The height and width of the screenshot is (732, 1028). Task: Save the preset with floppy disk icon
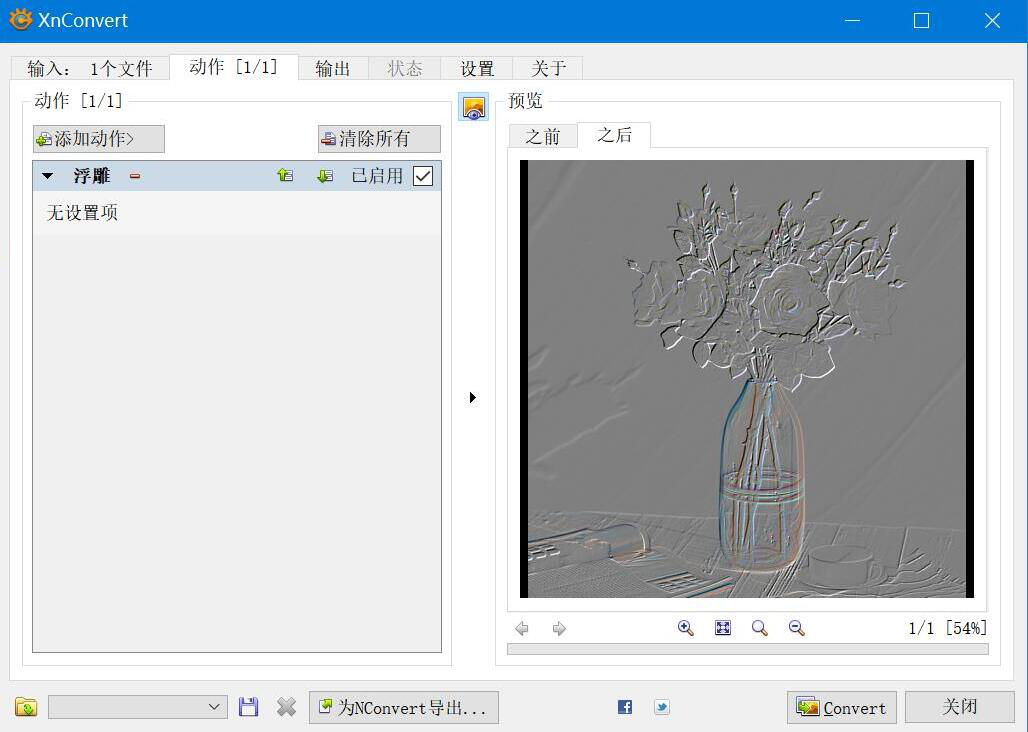pyautogui.click(x=249, y=707)
